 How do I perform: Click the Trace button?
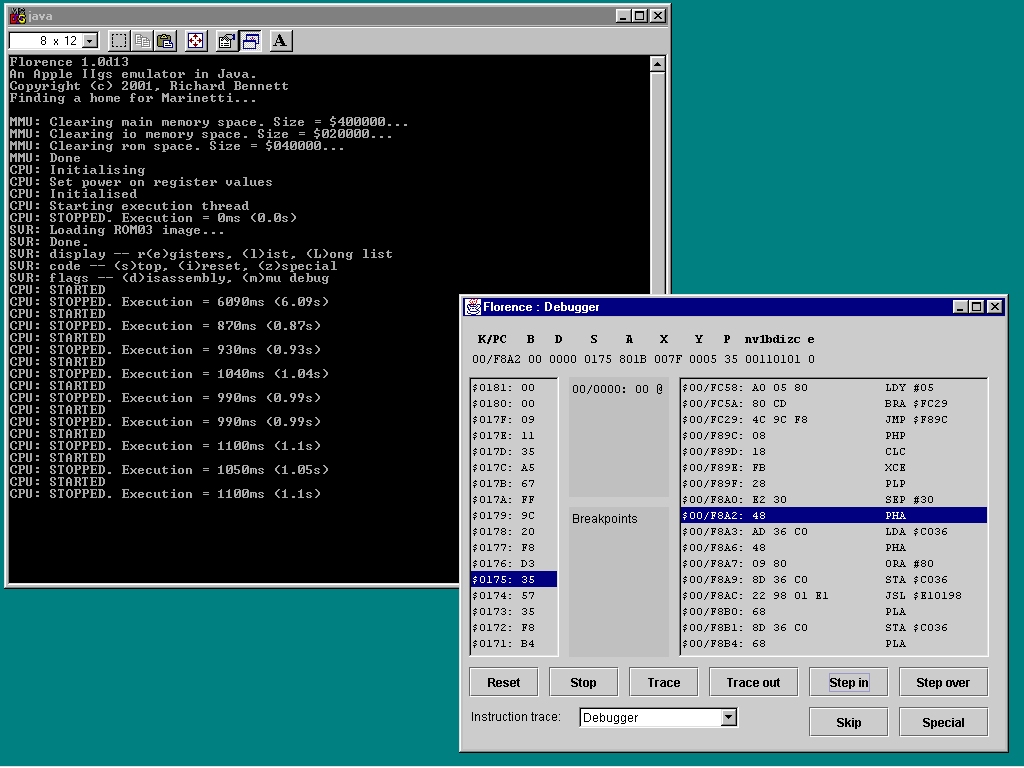[x=664, y=682]
